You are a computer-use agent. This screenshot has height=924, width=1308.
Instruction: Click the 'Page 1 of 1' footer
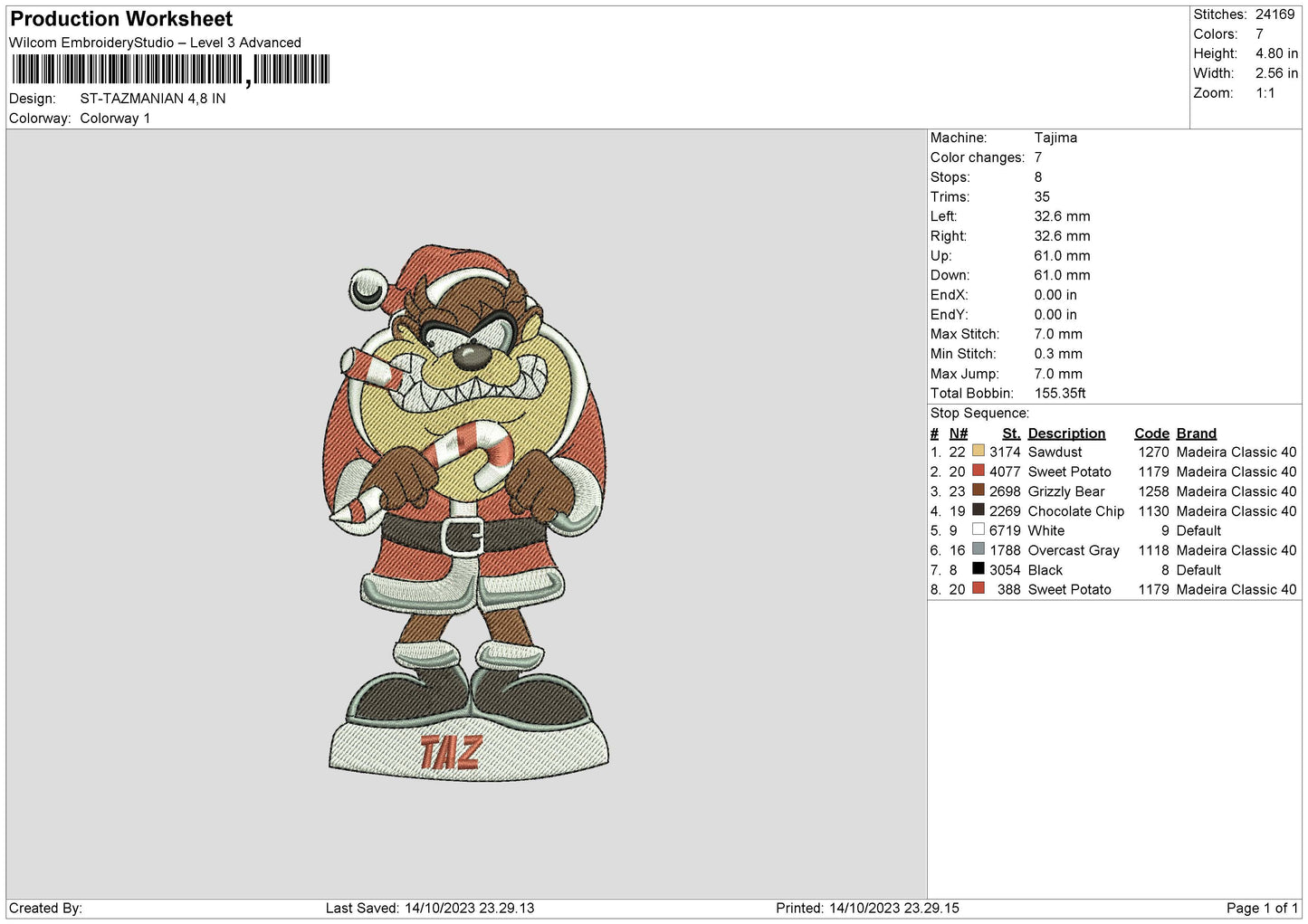point(1262,908)
